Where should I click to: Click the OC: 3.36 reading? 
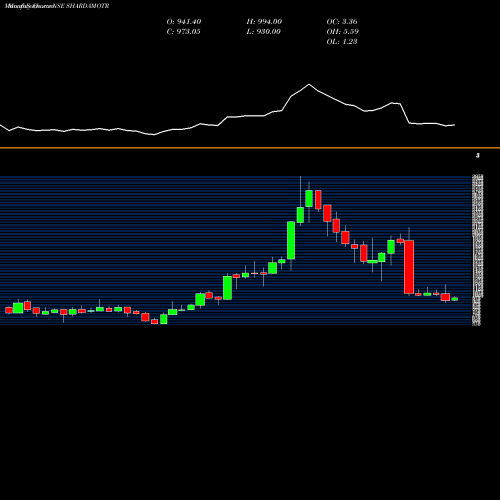tap(342, 22)
